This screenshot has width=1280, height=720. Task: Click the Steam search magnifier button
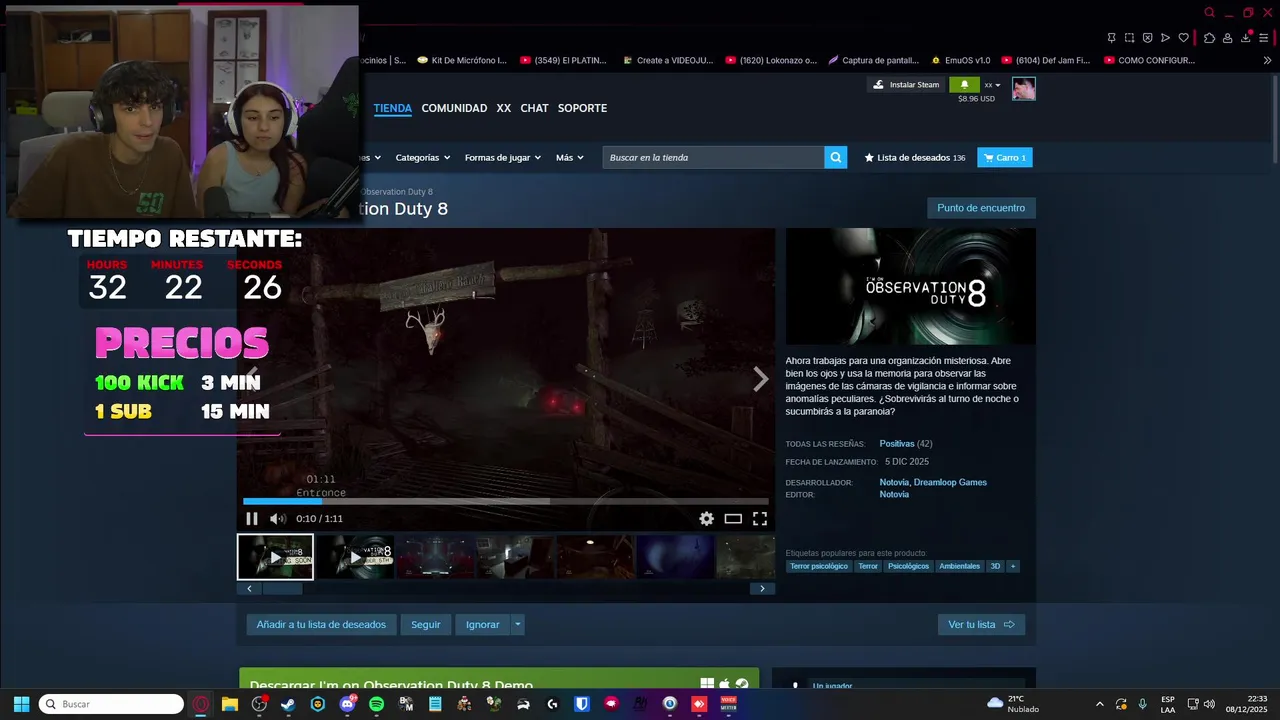point(836,157)
